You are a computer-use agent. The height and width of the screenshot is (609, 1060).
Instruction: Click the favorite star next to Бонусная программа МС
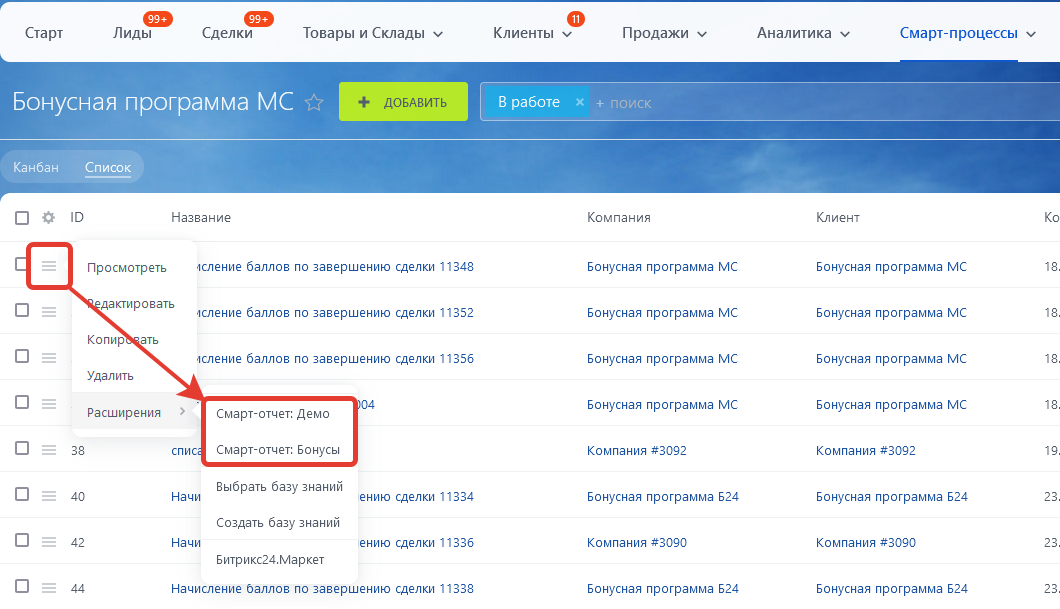314,102
